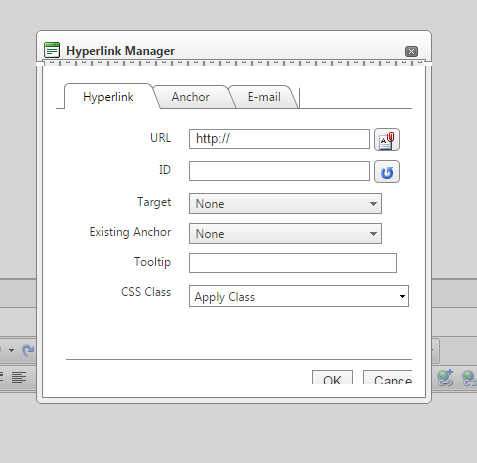Close the Hyperlink Manager dialog

pyautogui.click(x=411, y=51)
